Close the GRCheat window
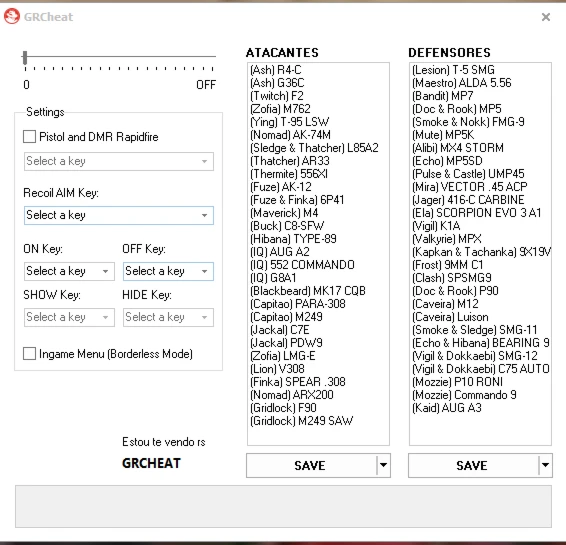Screen dimensions: 566x545 546,17
